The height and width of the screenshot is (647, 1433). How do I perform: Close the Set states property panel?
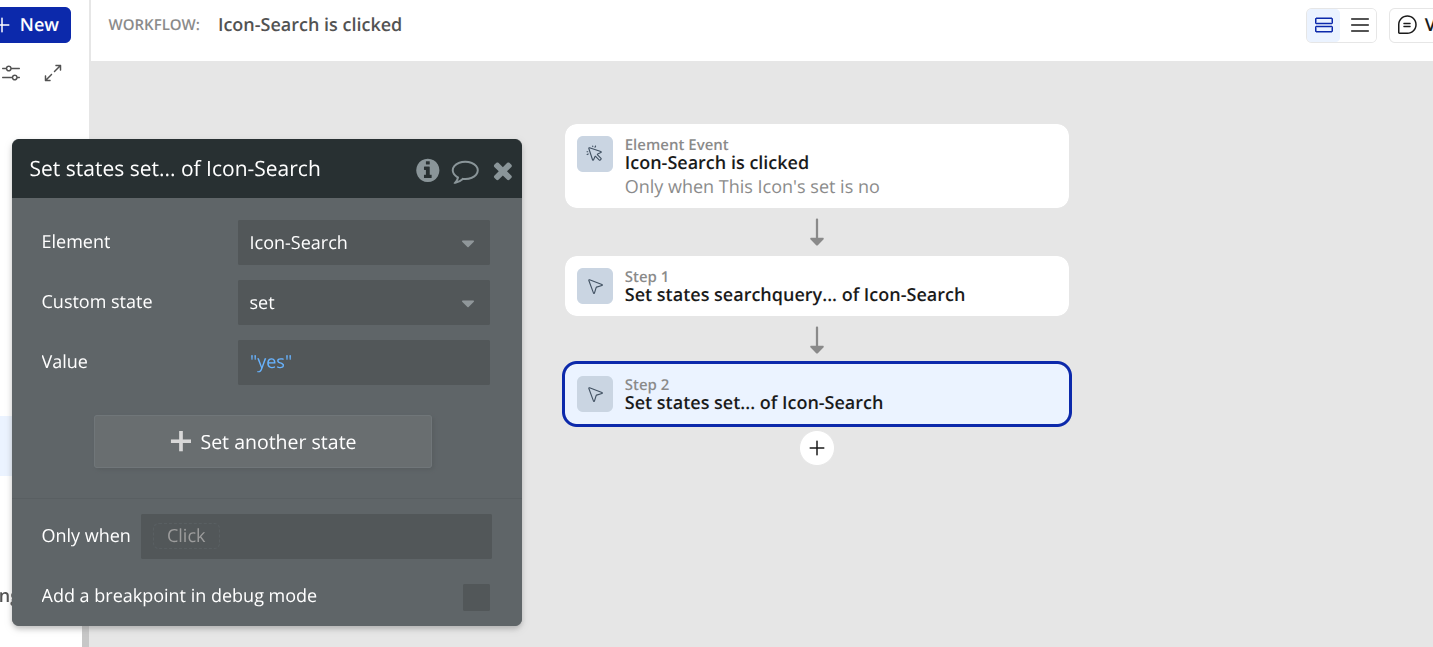pyautogui.click(x=503, y=171)
